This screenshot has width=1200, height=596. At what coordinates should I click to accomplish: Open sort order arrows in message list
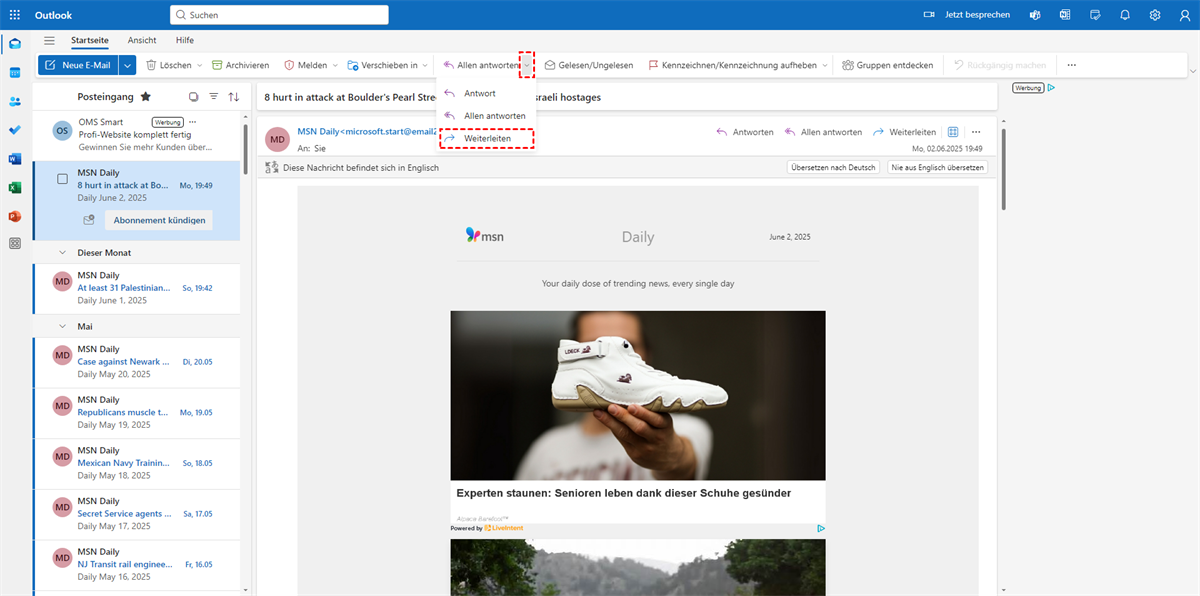233,96
